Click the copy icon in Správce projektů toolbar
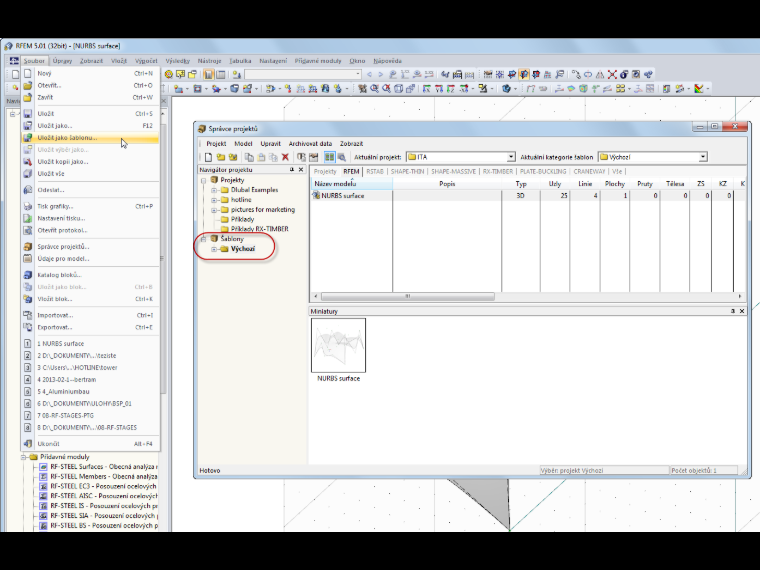 coord(249,157)
